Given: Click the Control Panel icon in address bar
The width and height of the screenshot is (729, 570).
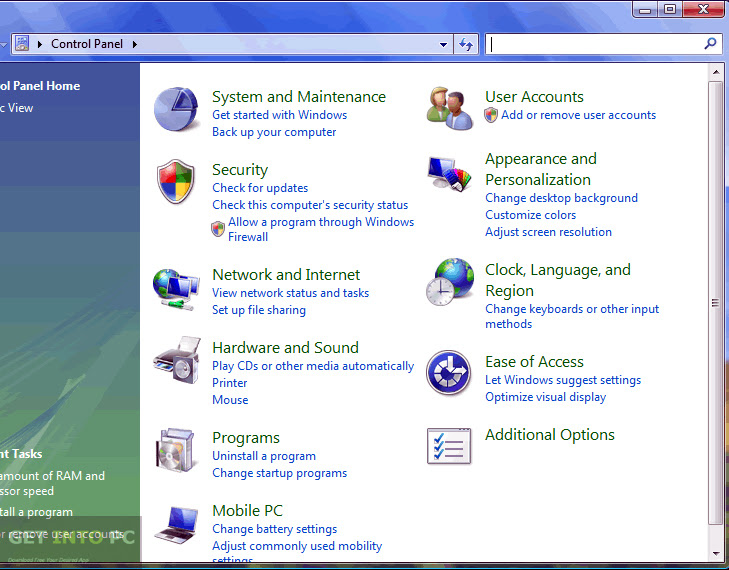Looking at the screenshot, I should pos(22,44).
